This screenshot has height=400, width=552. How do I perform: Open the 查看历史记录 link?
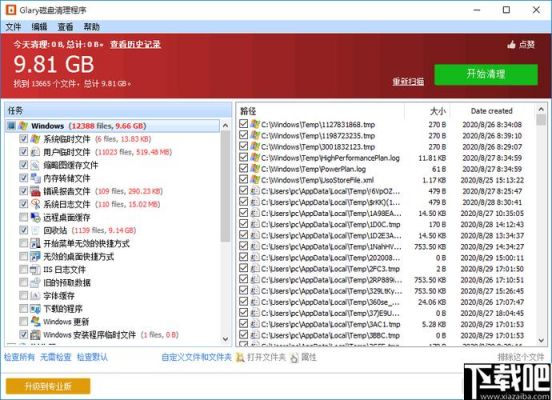click(x=136, y=44)
